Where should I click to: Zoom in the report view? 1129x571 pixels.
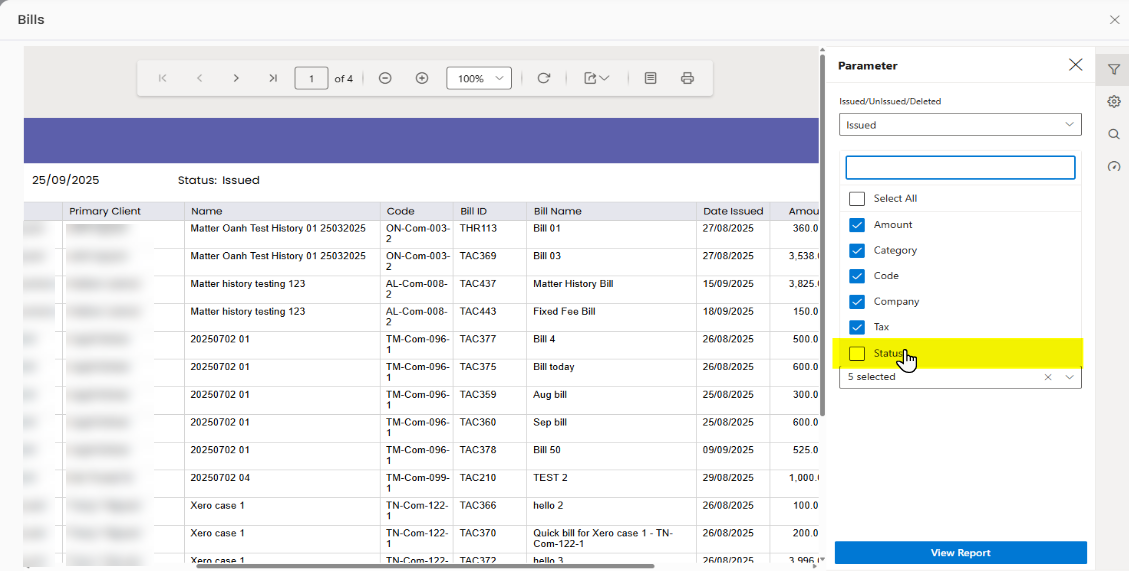[422, 78]
